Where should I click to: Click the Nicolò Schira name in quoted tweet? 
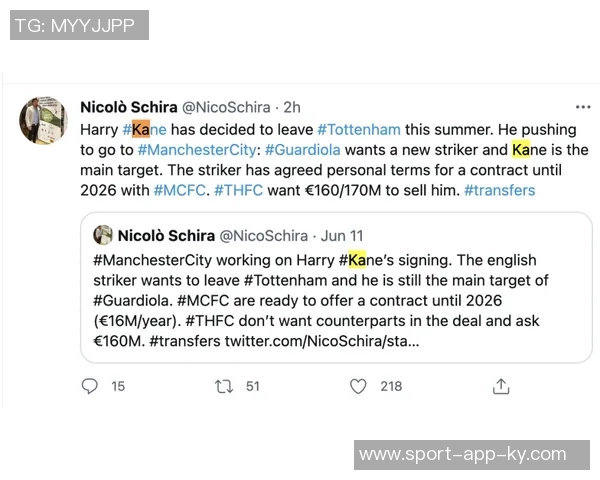(x=166, y=236)
